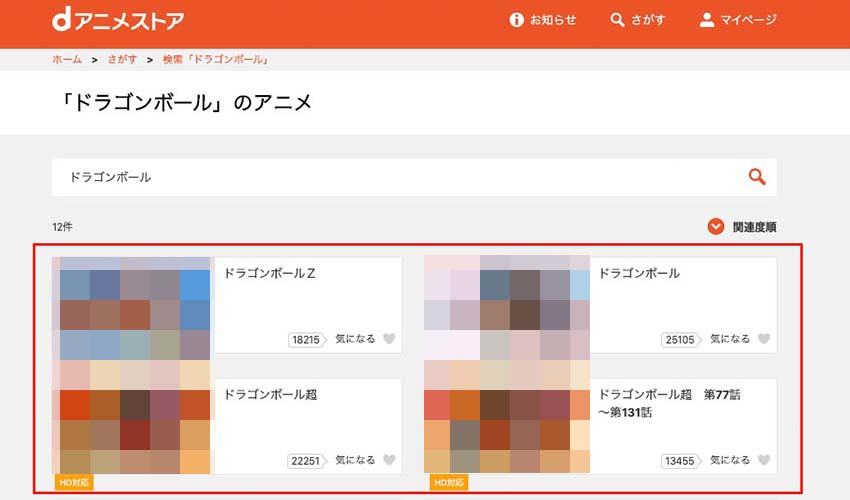This screenshot has height=500, width=850.
Task: Click the HD対応 badge under ドラゴンボール超 22251
Action: point(74,482)
